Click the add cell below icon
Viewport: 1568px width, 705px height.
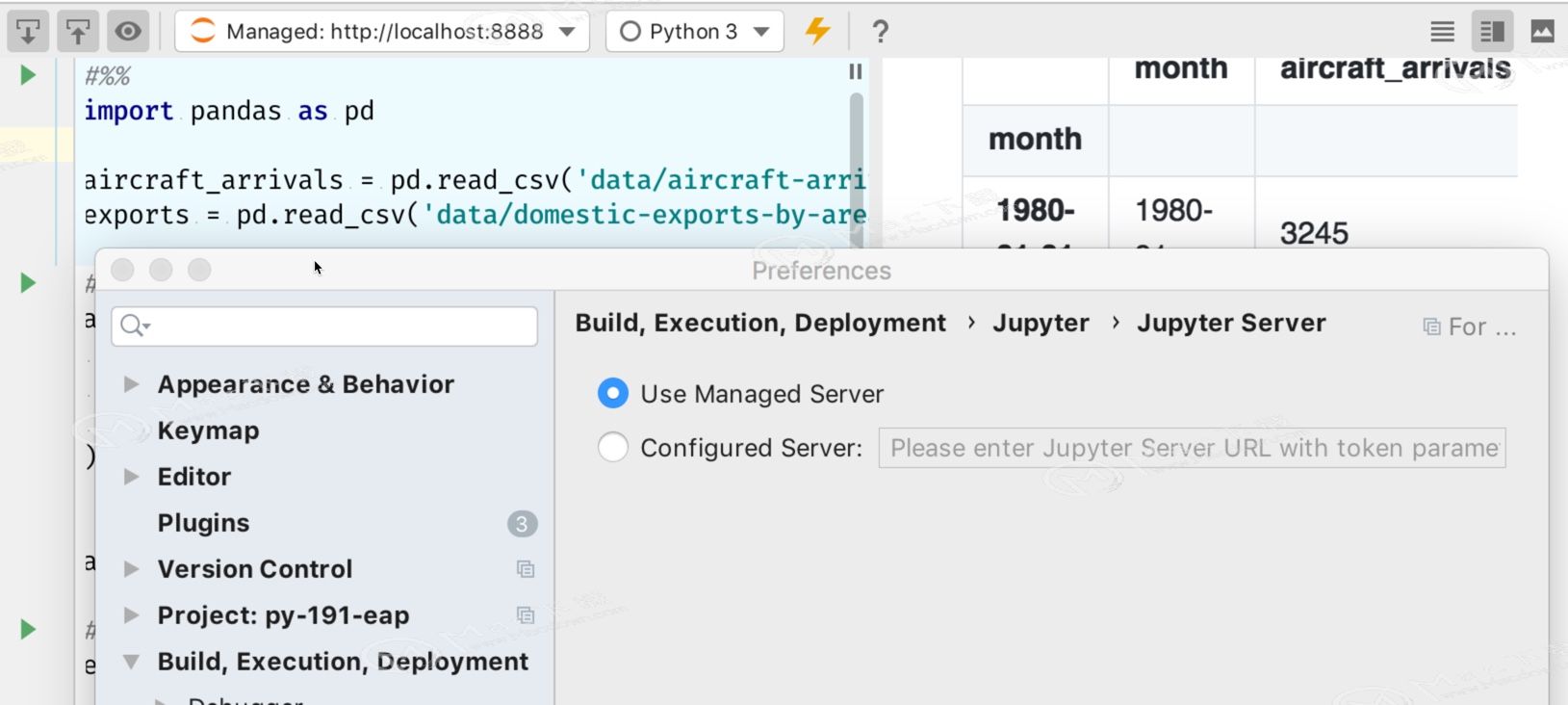[28, 31]
